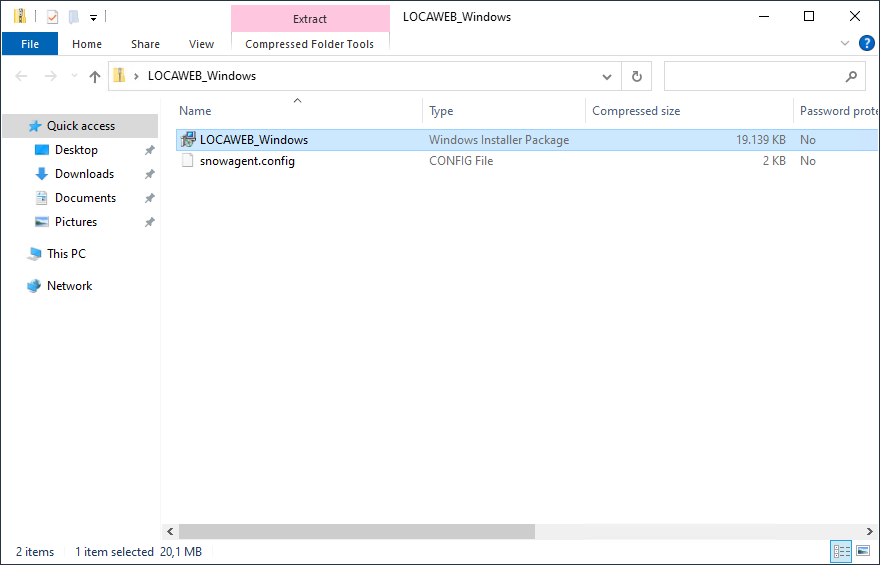Select Network in the navigation pane
Image resolution: width=880 pixels, height=565 pixels.
point(70,286)
